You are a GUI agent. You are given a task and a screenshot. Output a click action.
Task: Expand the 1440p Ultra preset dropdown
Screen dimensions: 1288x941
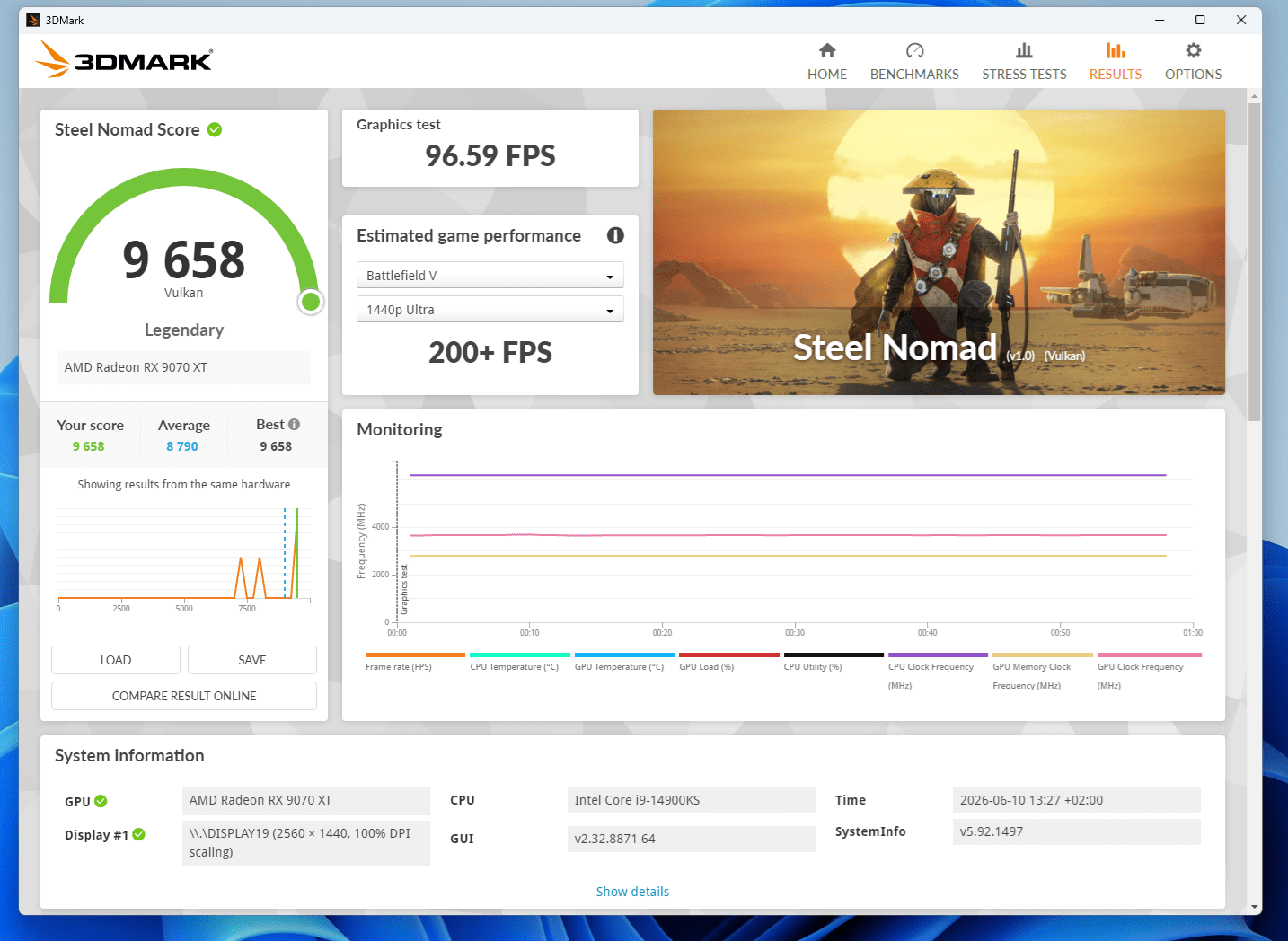[x=490, y=310]
